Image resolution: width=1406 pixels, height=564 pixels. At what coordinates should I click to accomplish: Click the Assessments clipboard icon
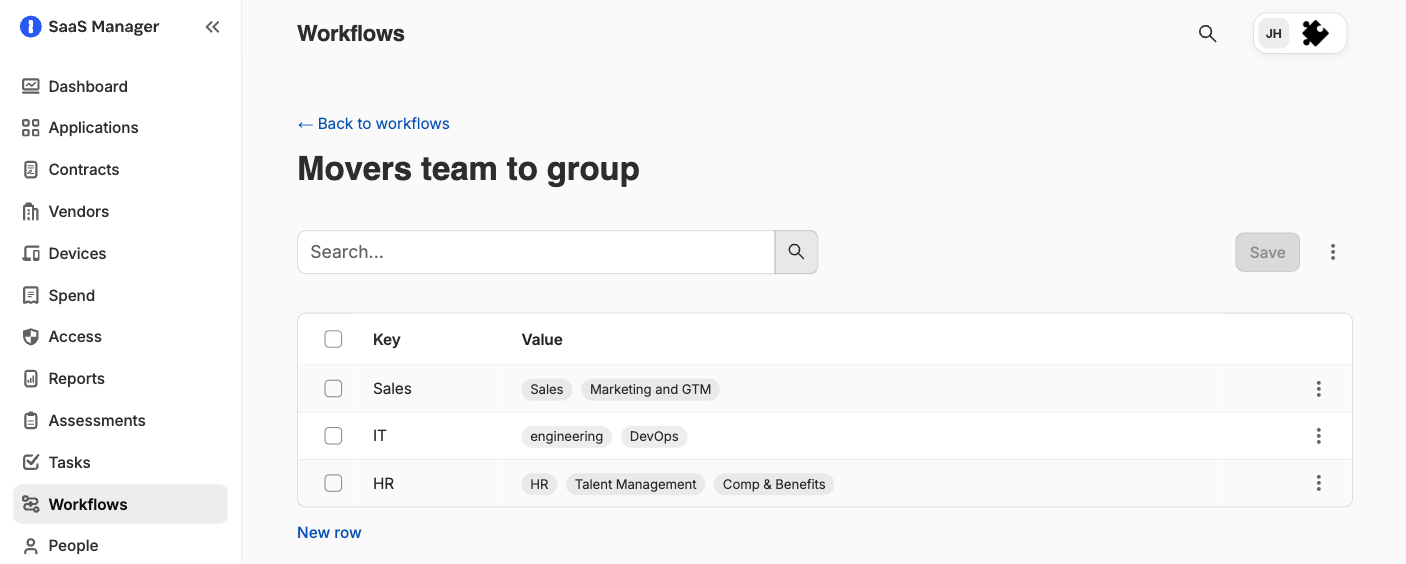31,421
